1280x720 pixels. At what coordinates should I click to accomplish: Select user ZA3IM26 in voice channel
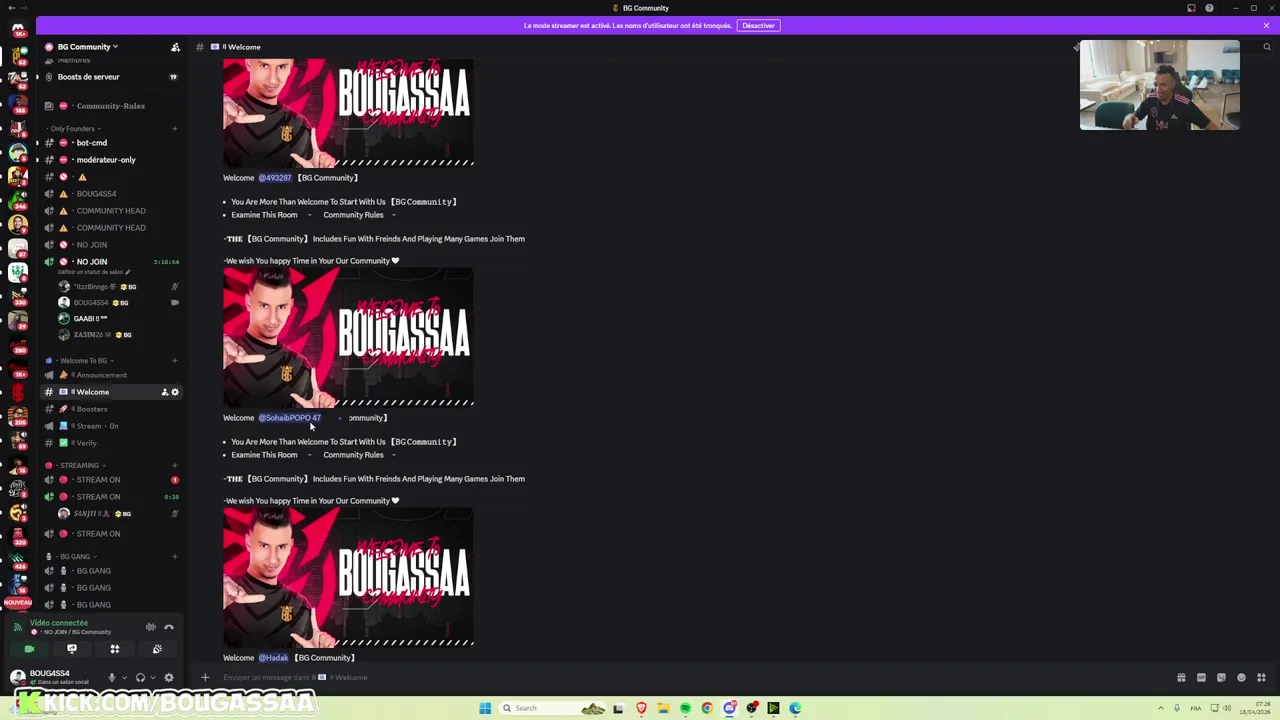click(x=96, y=334)
